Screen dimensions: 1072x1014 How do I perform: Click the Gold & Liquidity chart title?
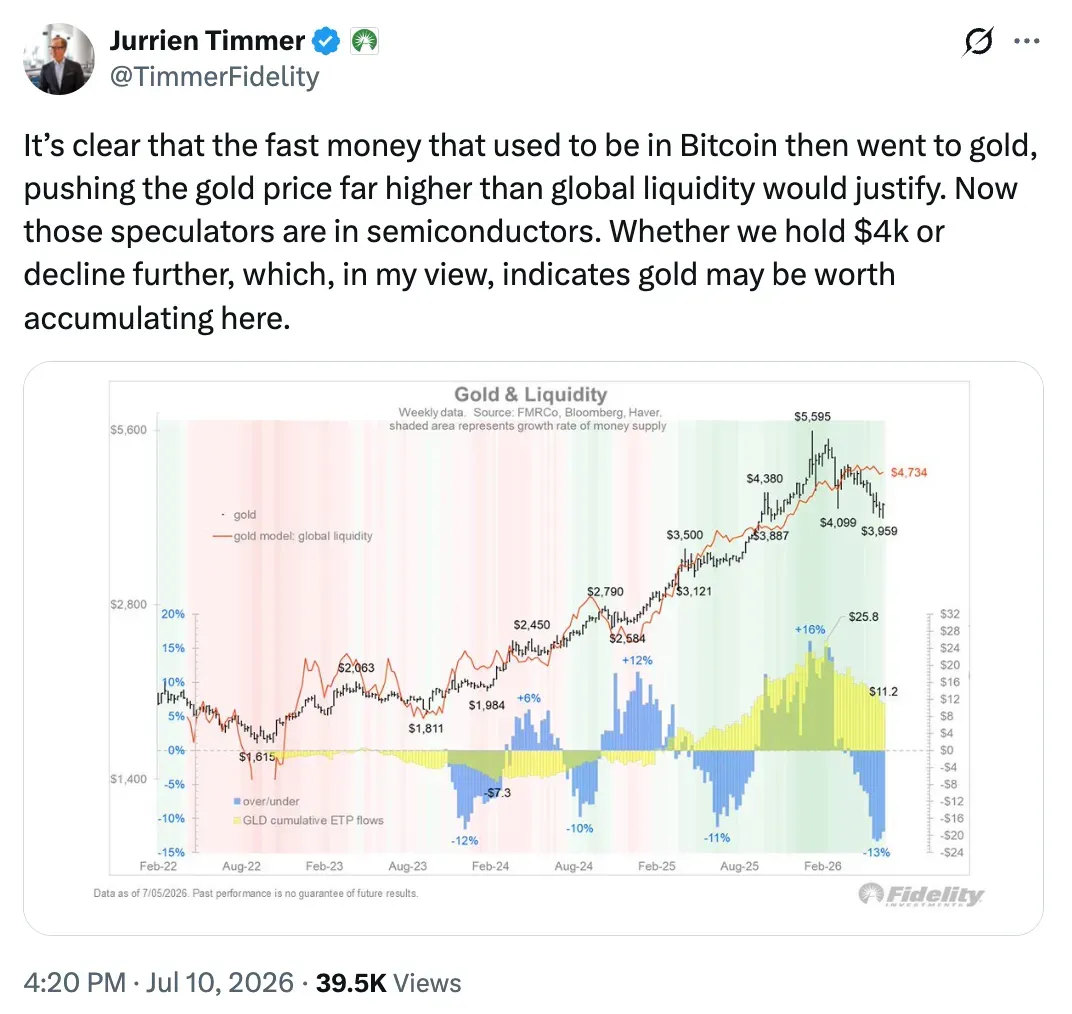(x=531, y=394)
